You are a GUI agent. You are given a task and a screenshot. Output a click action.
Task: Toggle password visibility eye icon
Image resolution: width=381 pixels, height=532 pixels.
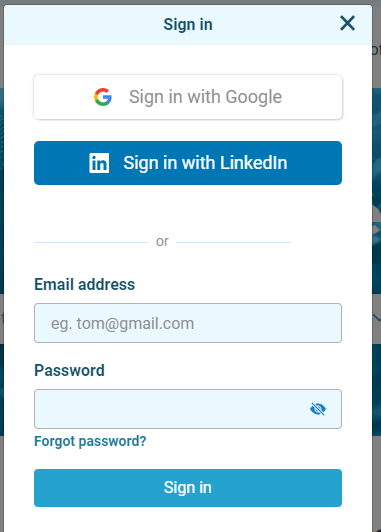click(x=318, y=409)
